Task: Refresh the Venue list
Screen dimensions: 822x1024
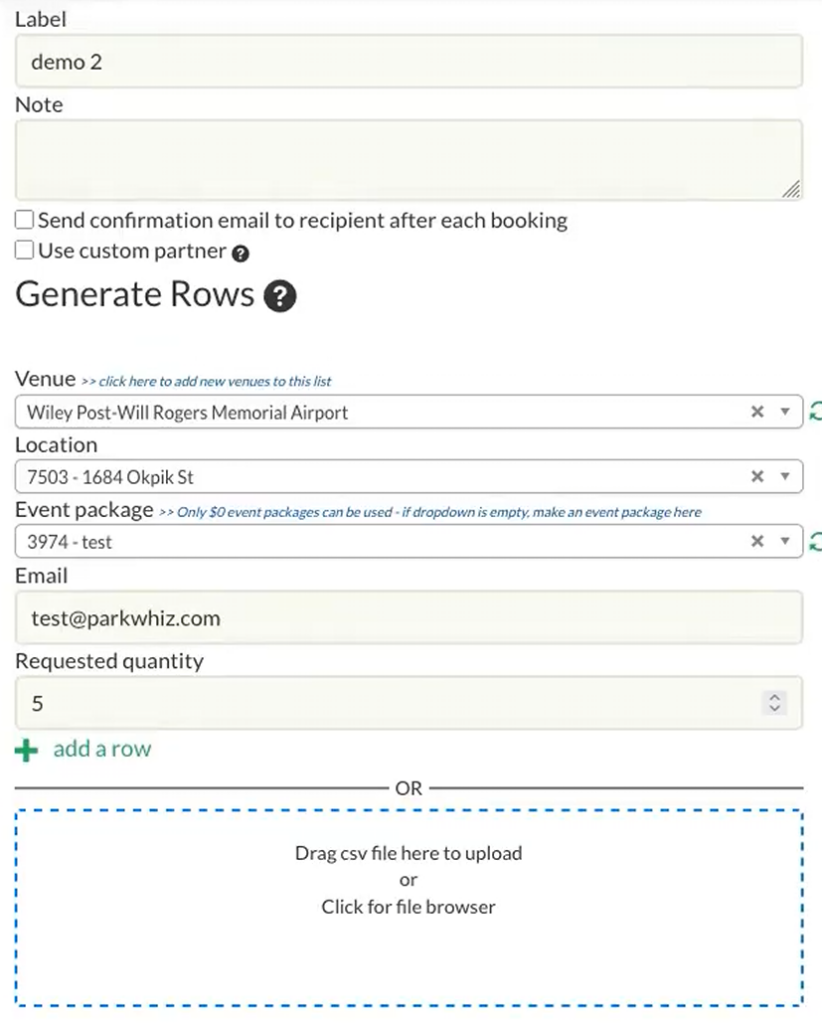Action: [815, 412]
